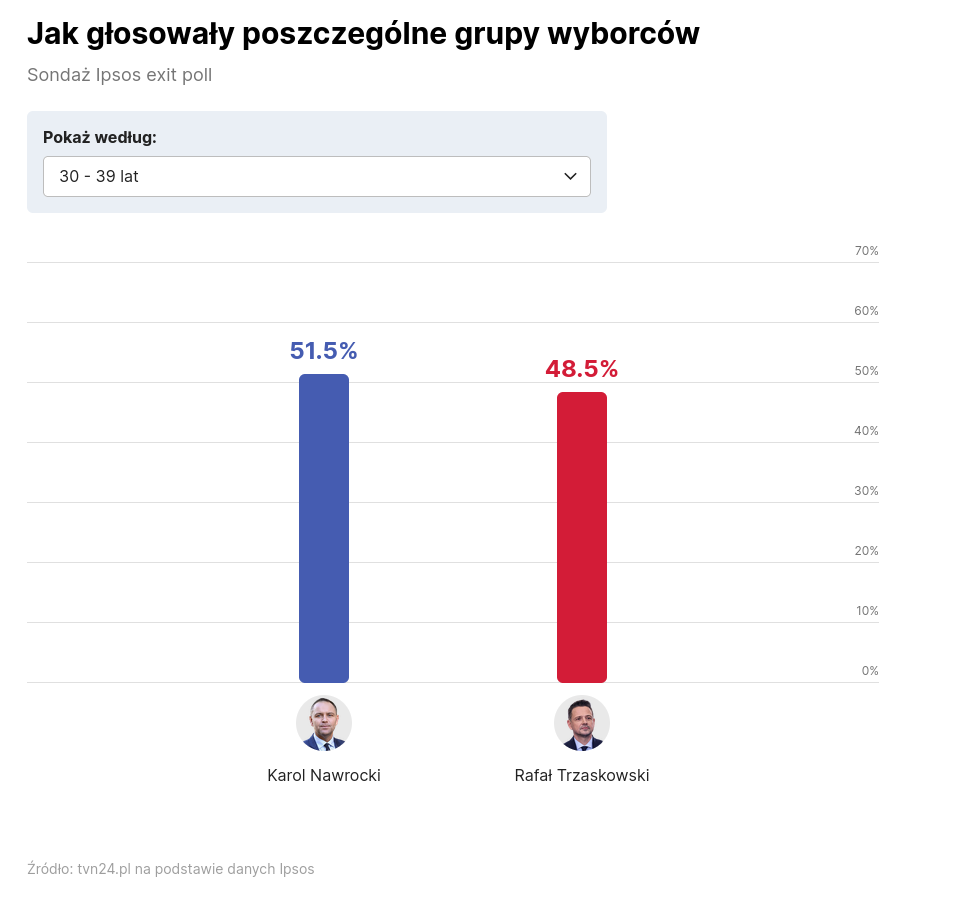The width and height of the screenshot is (974, 908).
Task: Click the 48.5% value label
Action: (582, 369)
